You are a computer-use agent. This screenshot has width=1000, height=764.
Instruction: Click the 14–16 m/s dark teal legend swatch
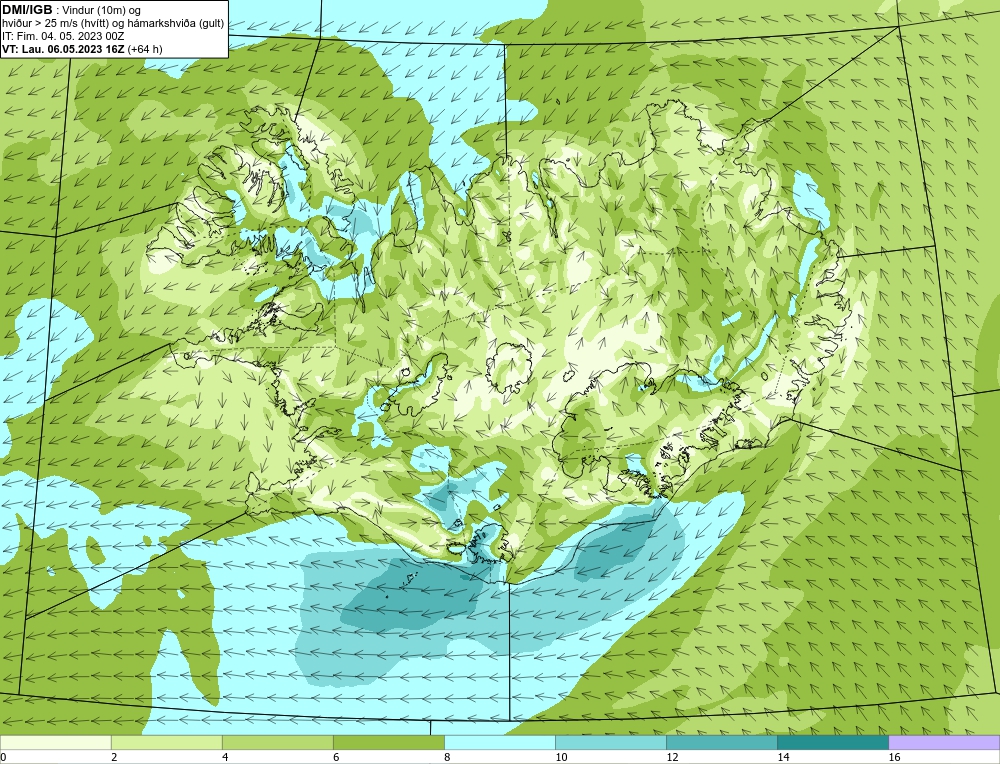pos(832,742)
